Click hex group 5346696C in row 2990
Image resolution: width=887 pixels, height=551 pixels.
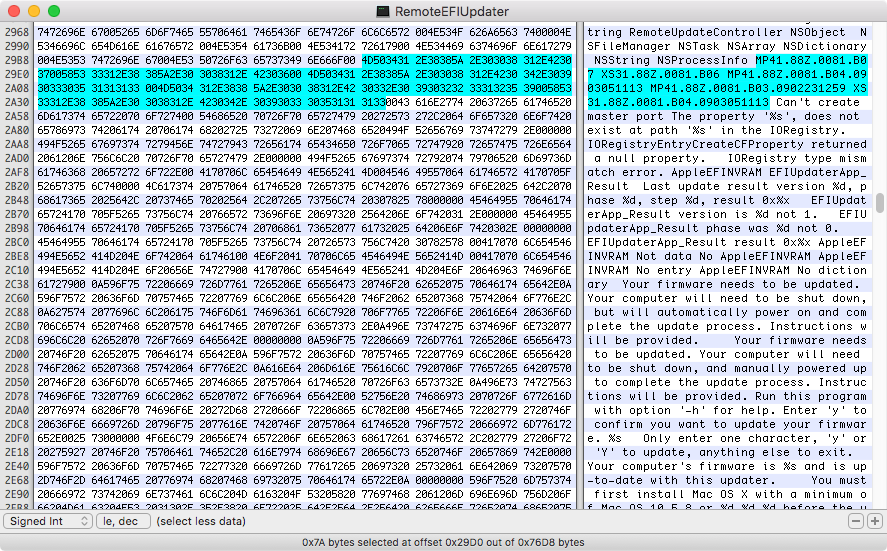pyautogui.click(x=61, y=46)
